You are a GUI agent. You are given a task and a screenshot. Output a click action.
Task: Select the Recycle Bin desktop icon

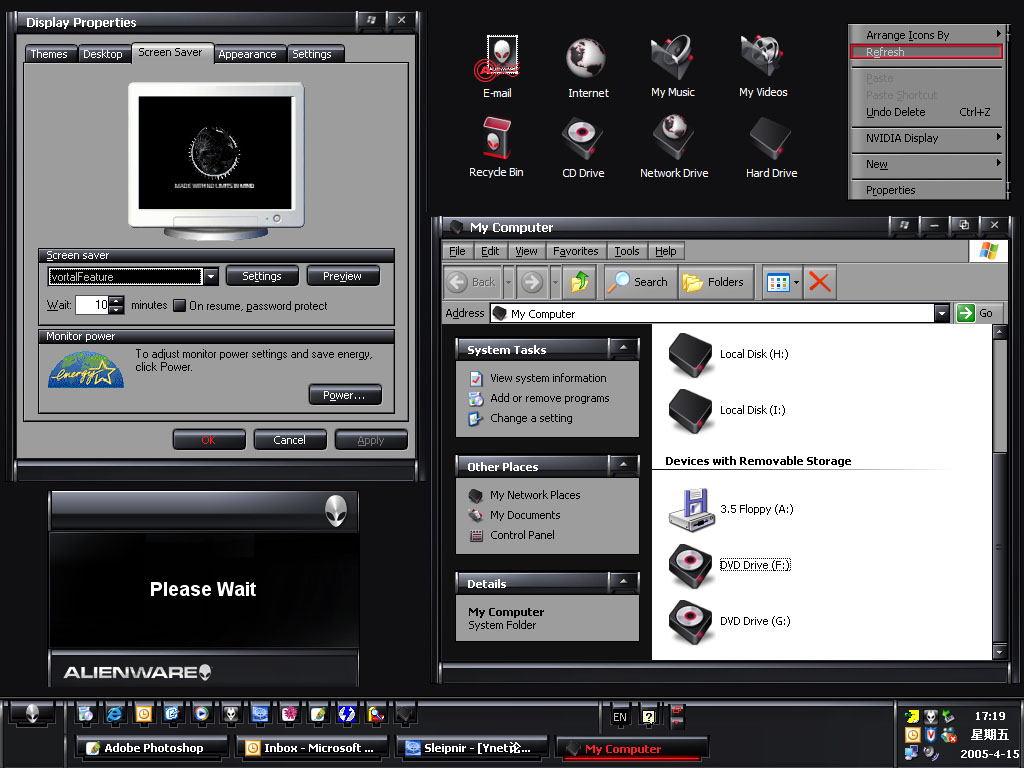[x=497, y=147]
